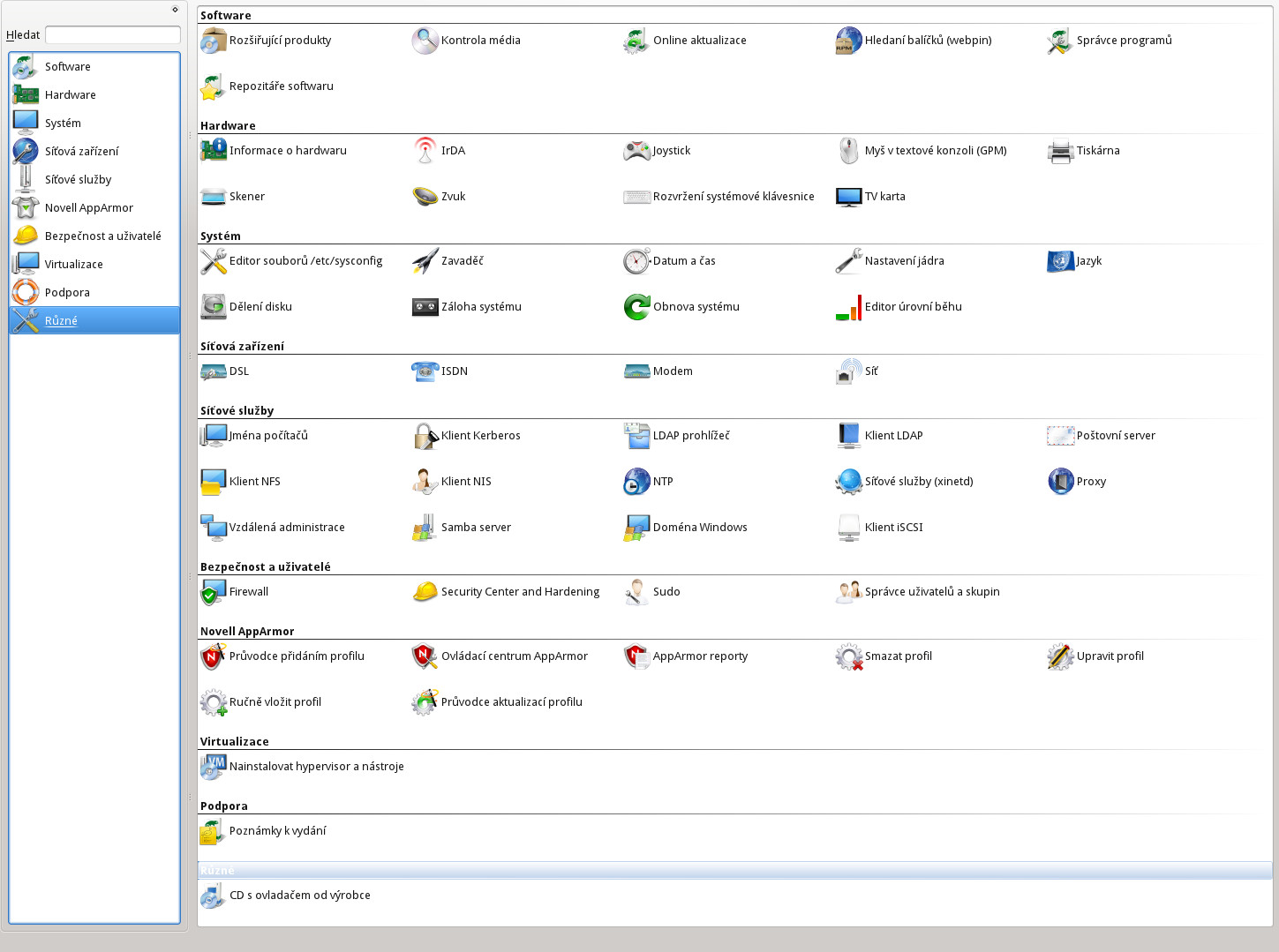Open Datum a čas settings

click(637, 261)
